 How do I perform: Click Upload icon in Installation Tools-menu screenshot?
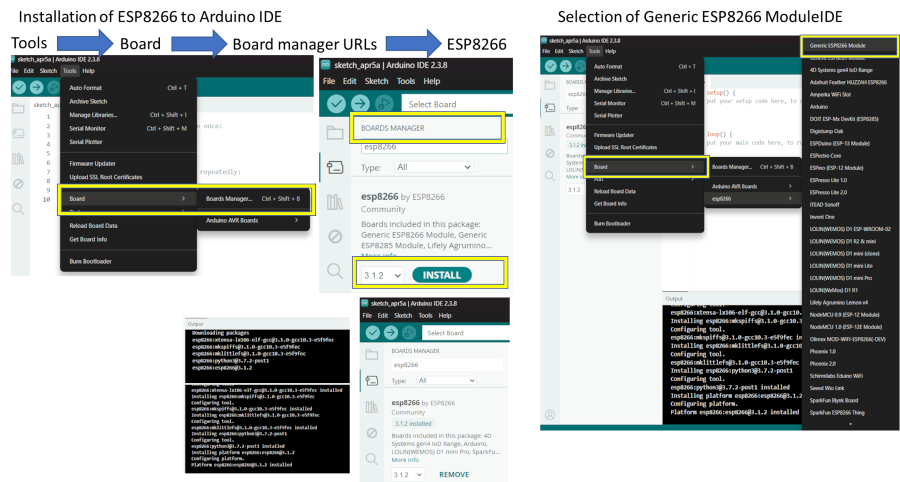click(x=36, y=87)
